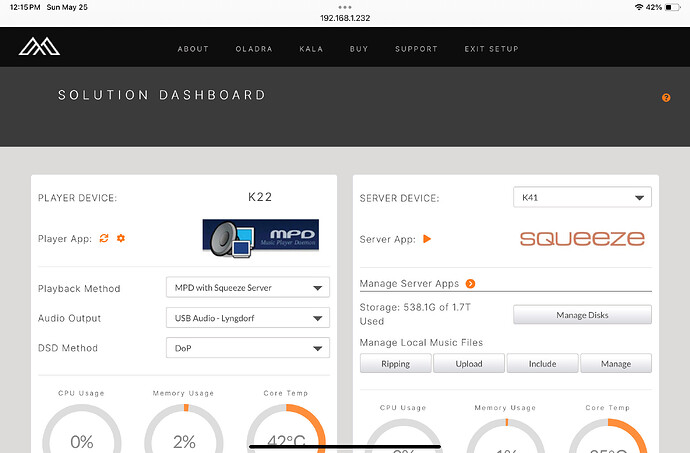Click the MPD Music Player Daemon logo

point(261,238)
